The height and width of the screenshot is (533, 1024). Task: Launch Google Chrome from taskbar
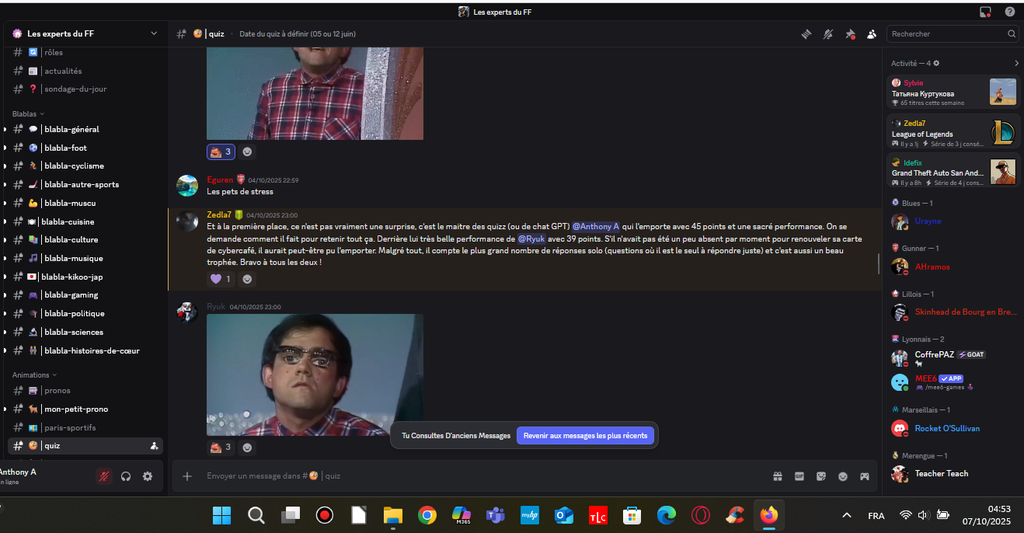[427, 515]
